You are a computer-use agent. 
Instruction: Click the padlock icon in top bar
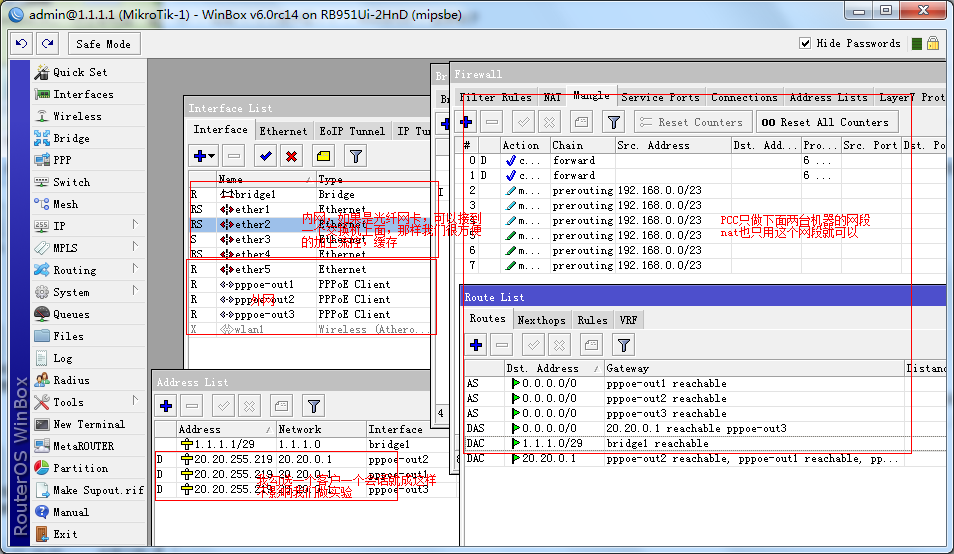[x=933, y=43]
